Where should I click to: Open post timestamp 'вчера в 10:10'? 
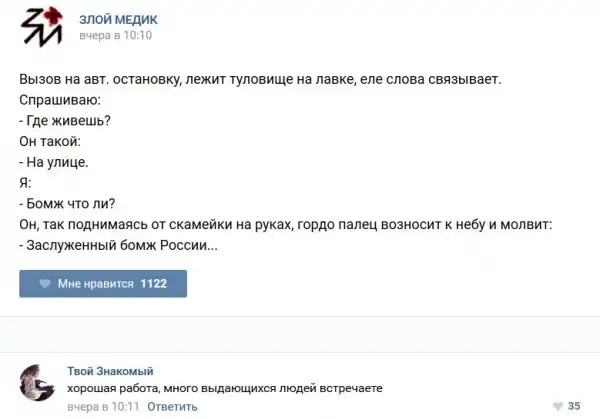pyautogui.click(x=115, y=35)
